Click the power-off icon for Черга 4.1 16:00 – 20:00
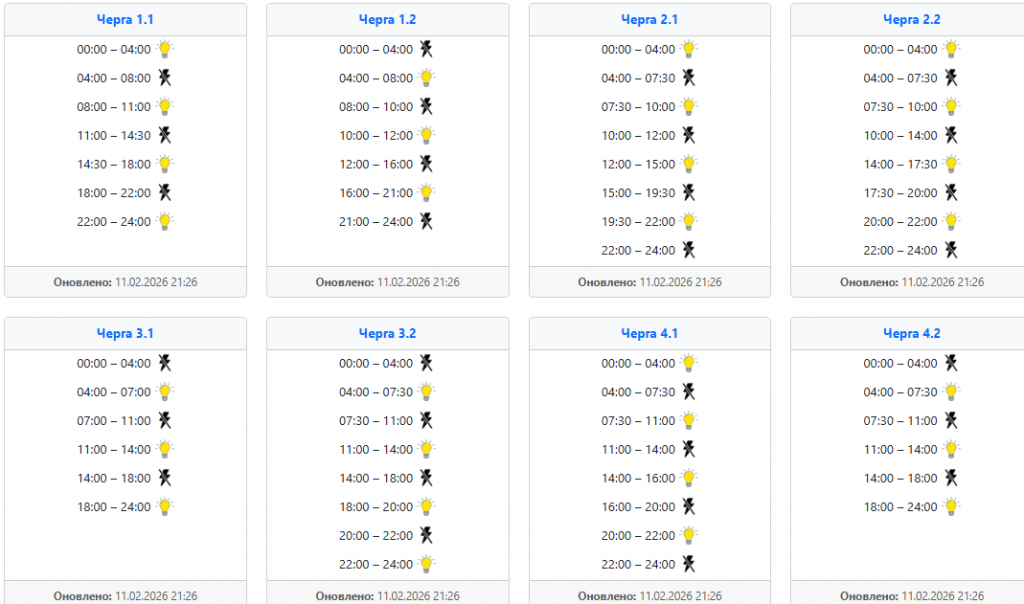The image size is (1024, 604). (x=689, y=507)
